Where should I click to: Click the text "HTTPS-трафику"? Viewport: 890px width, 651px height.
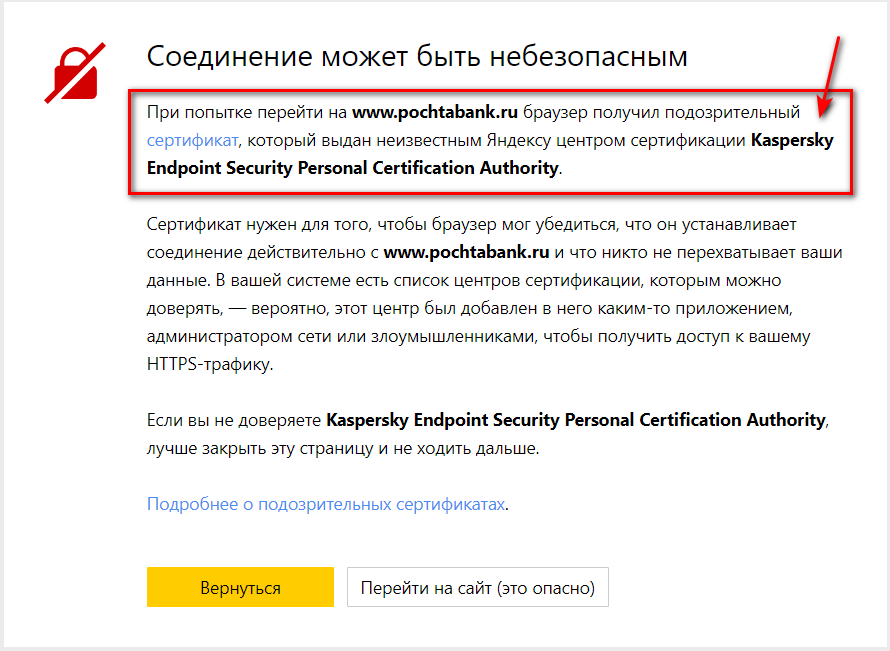click(209, 364)
